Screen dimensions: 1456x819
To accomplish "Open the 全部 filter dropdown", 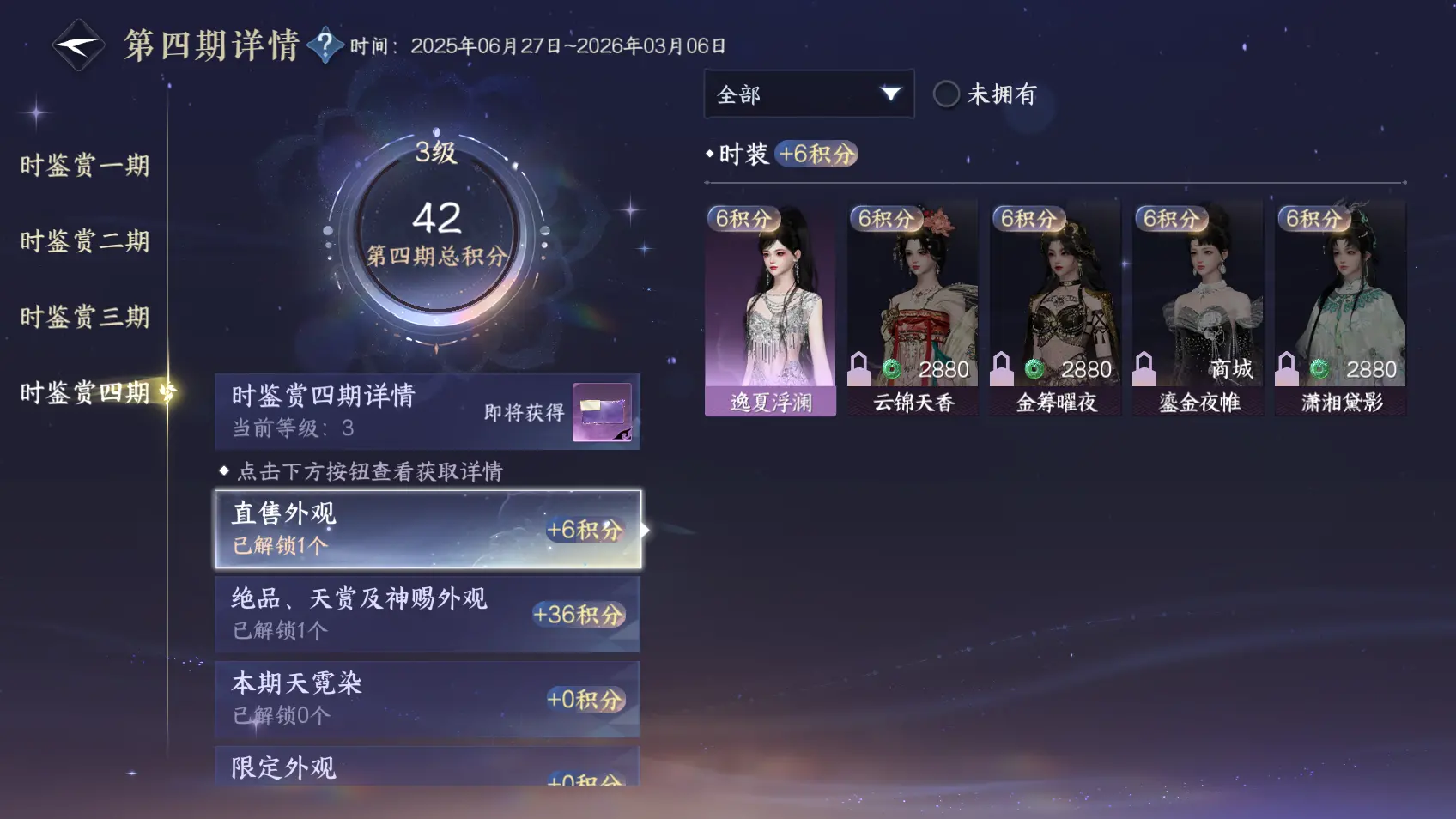I will 809,94.
